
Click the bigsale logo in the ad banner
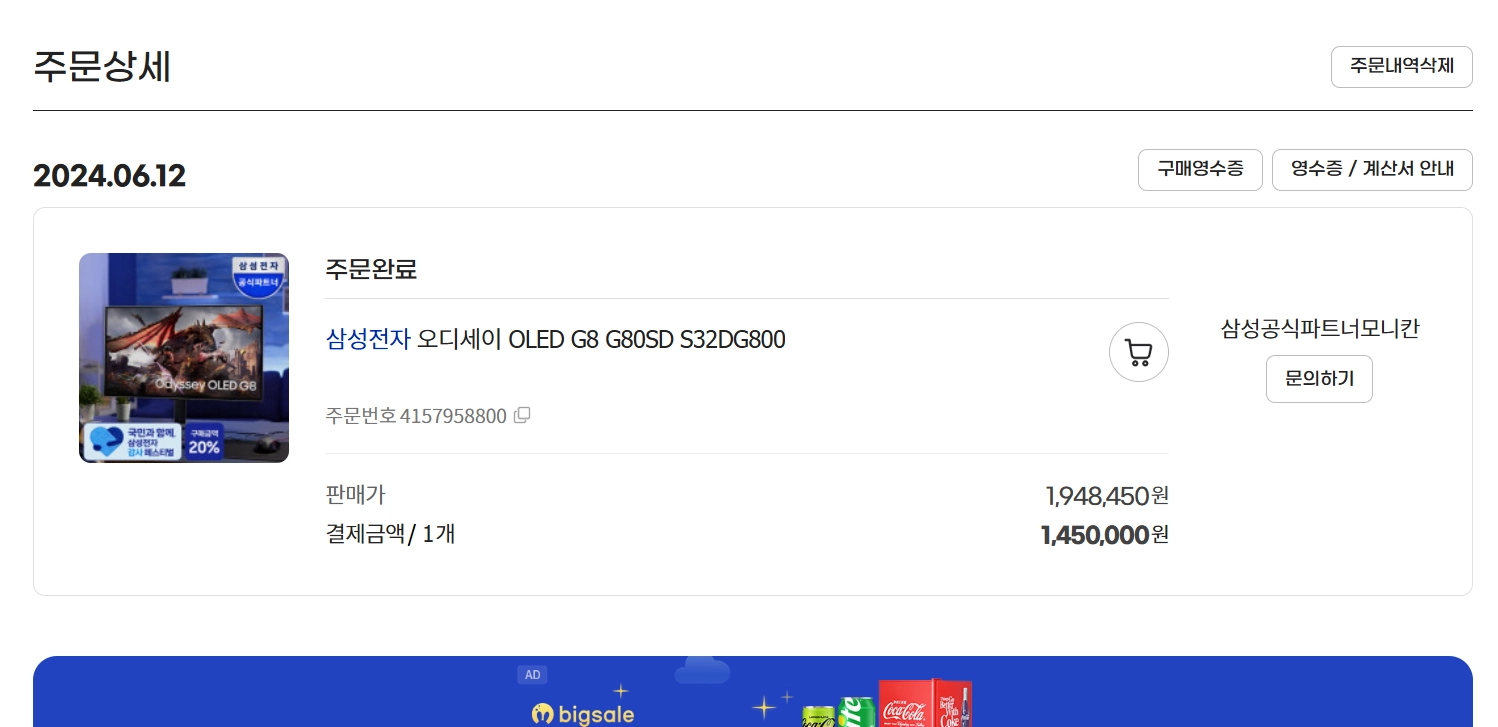click(582, 714)
